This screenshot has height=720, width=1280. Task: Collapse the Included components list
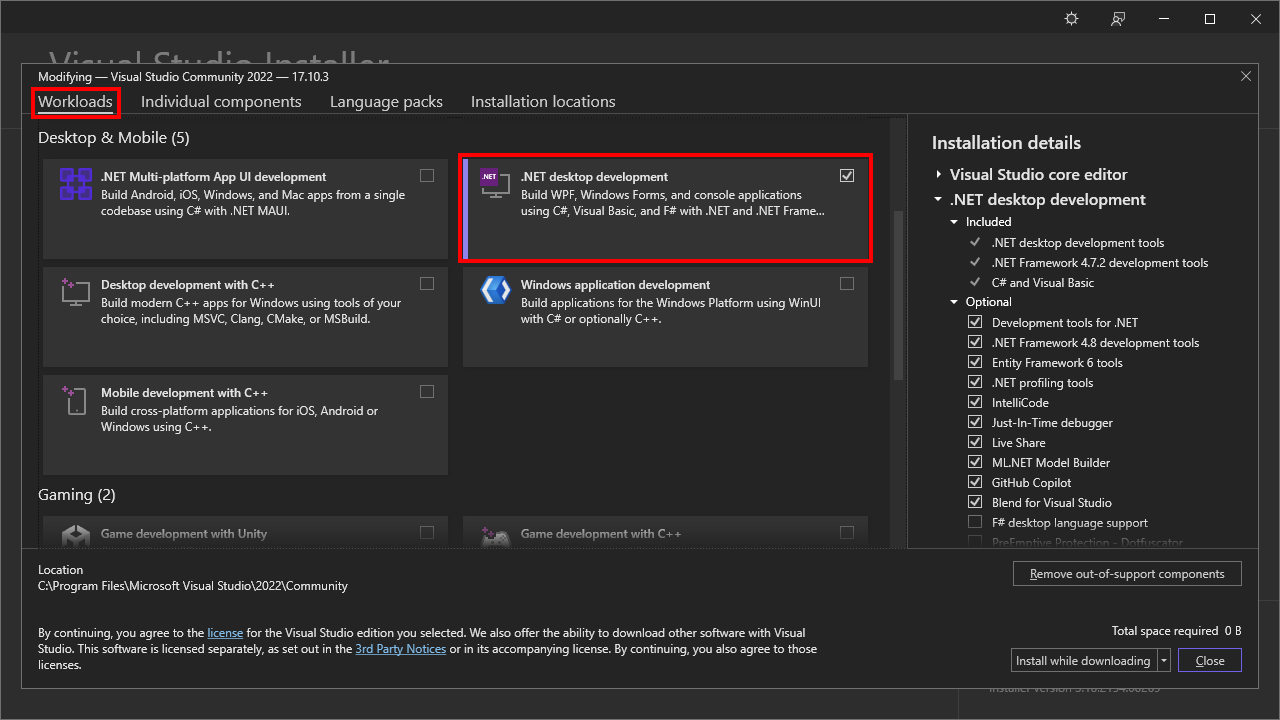click(x=954, y=222)
